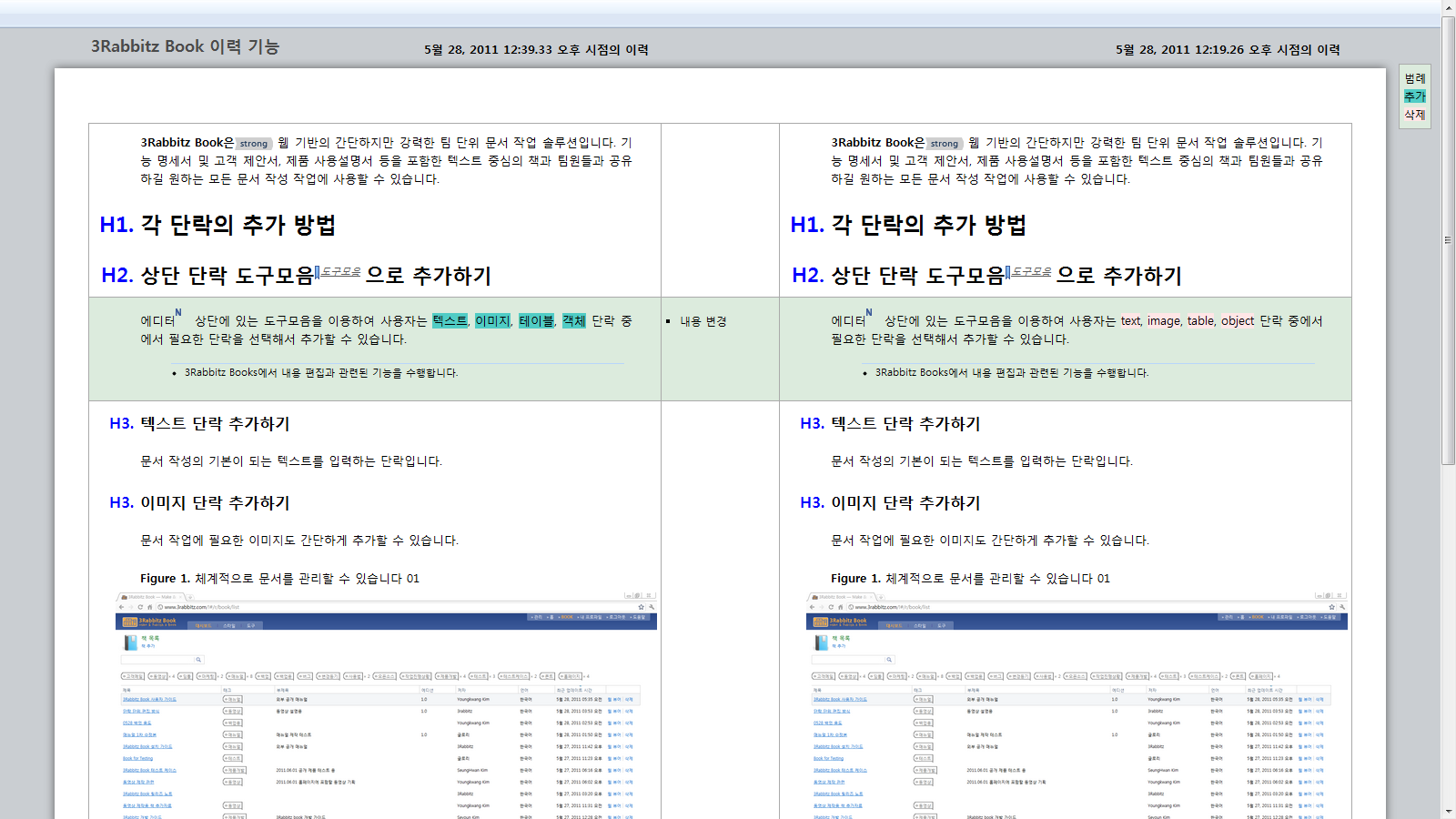Click the scrollbar down arrow

tap(1449, 811)
